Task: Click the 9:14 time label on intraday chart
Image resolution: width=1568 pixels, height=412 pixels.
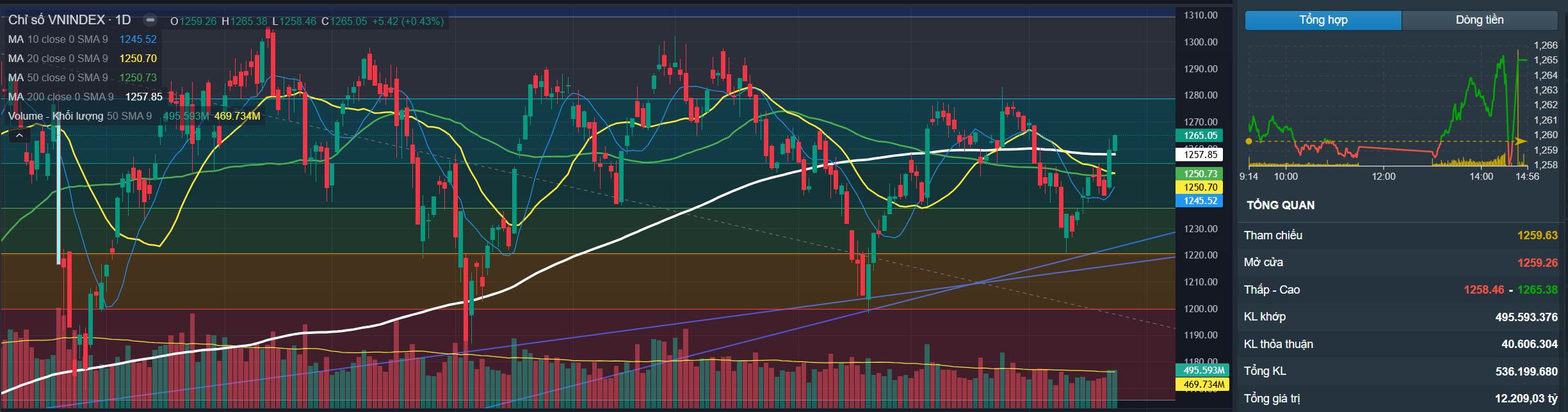Action: (x=1249, y=176)
